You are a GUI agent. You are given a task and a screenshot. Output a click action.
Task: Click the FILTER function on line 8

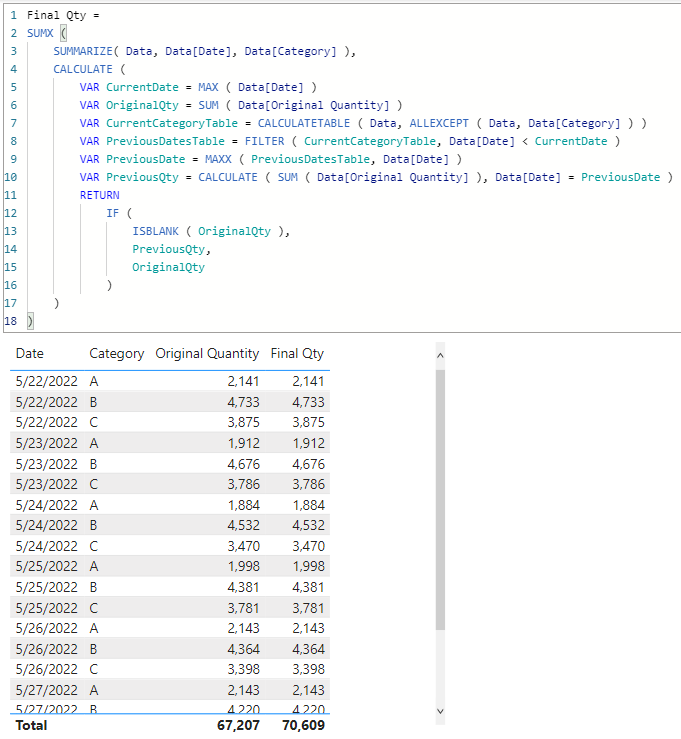pos(264,141)
